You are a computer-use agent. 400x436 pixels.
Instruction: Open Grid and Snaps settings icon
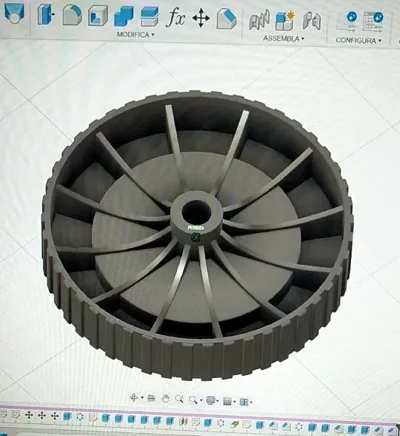click(227, 401)
